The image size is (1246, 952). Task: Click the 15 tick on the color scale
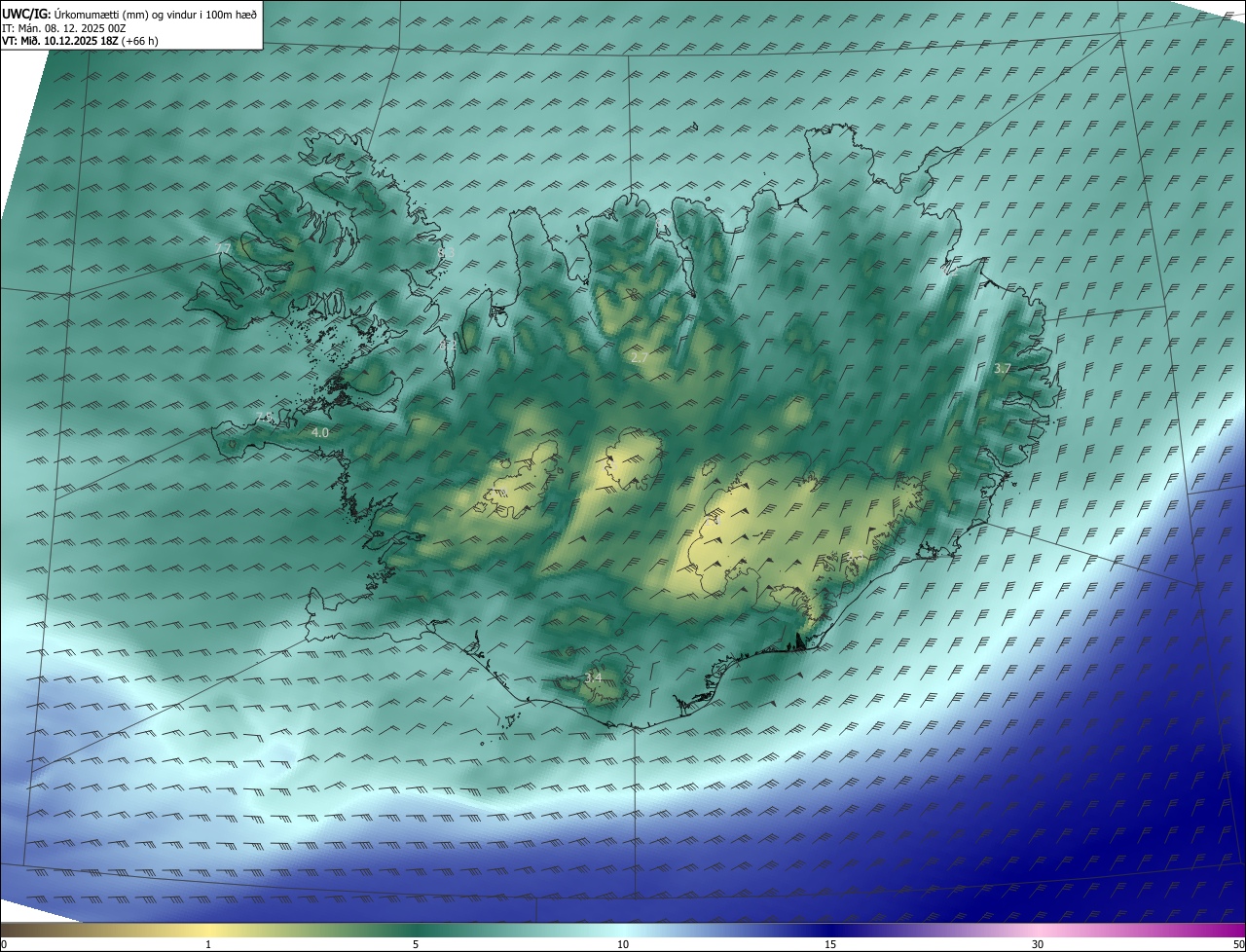pos(830,944)
